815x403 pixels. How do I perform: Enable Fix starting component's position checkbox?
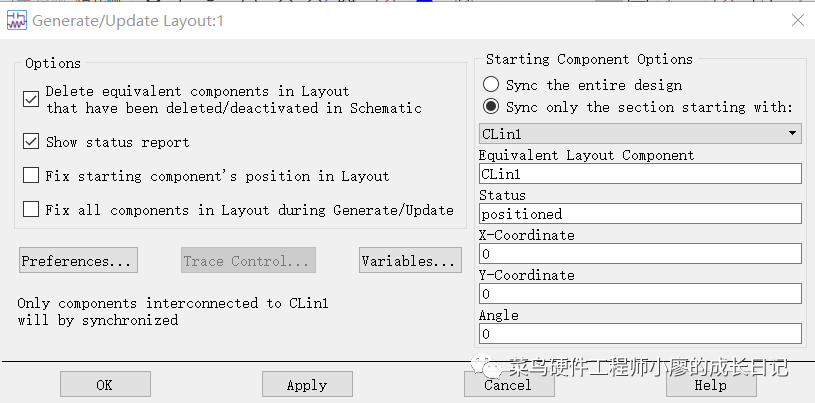tap(31, 176)
